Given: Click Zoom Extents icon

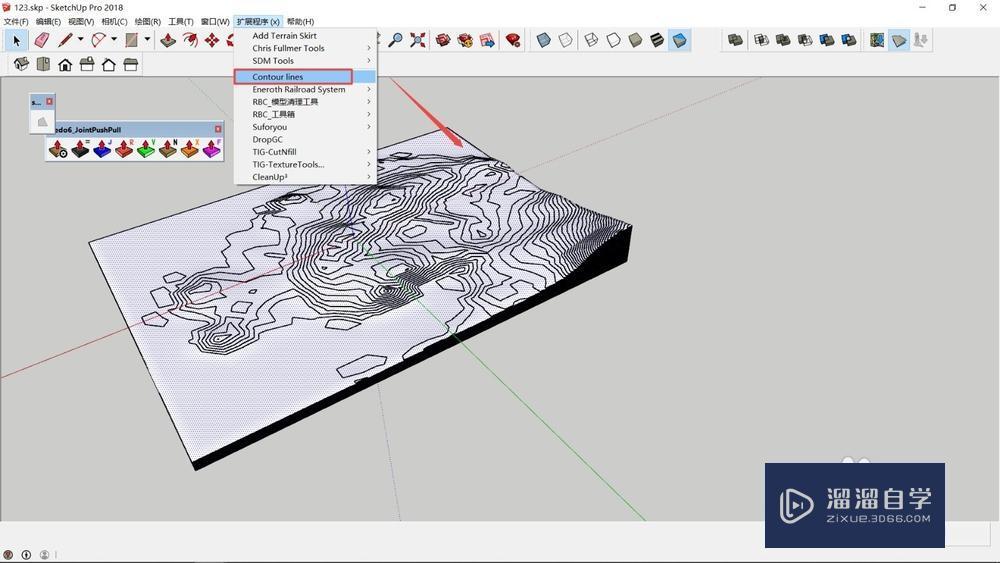Looking at the screenshot, I should point(418,40).
